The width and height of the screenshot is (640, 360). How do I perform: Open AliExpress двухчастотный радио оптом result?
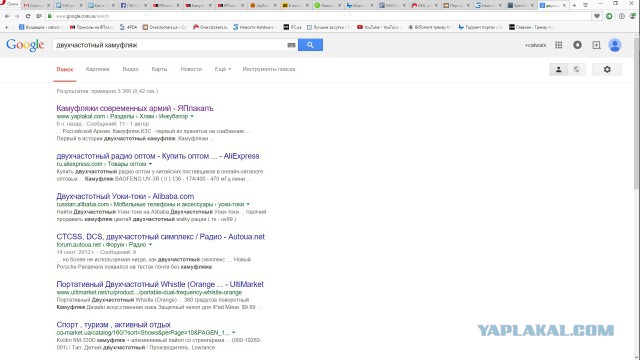158,156
